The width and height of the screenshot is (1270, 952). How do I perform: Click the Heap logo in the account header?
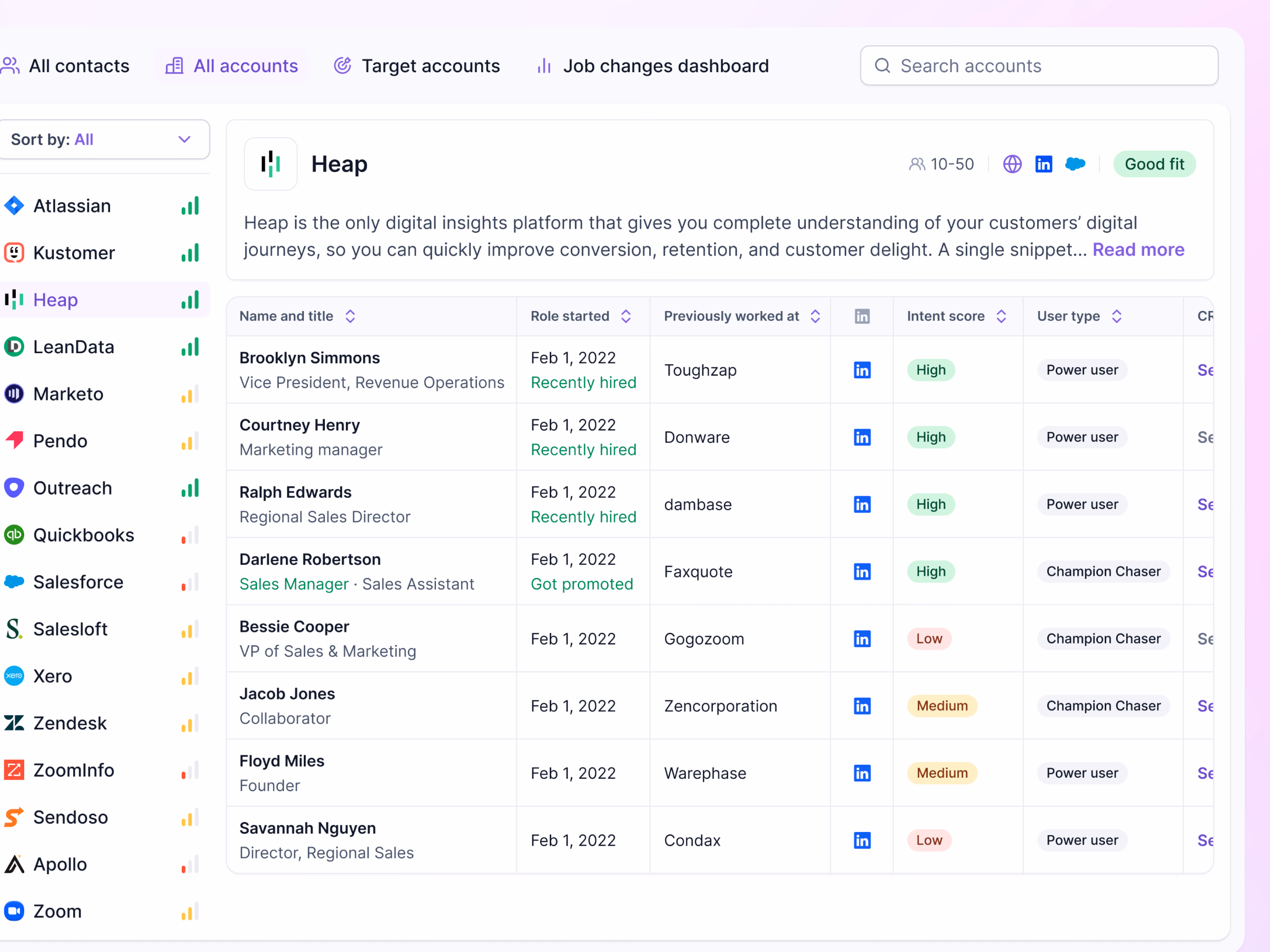(271, 164)
